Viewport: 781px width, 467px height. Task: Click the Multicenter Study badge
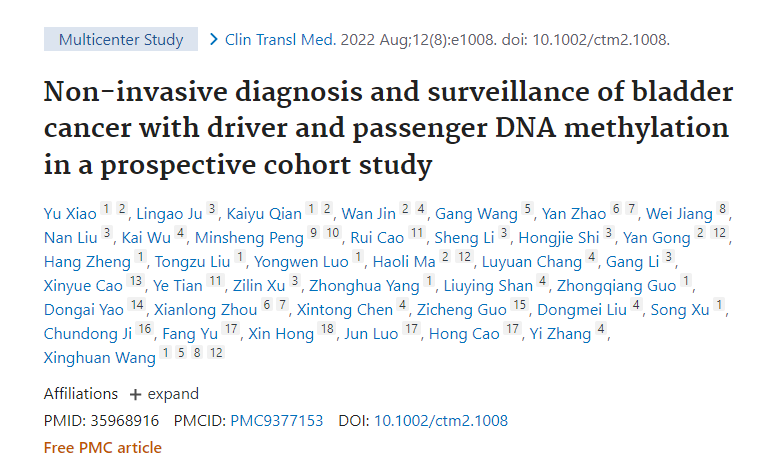tap(121, 40)
